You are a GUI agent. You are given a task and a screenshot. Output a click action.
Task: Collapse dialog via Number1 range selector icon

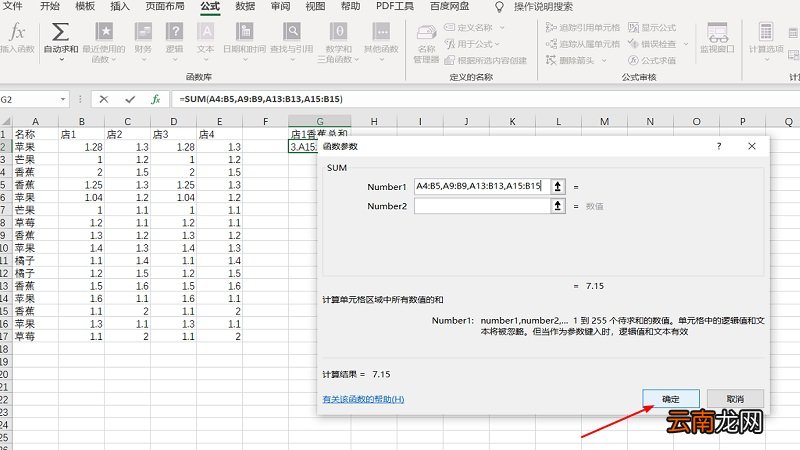tap(558, 186)
